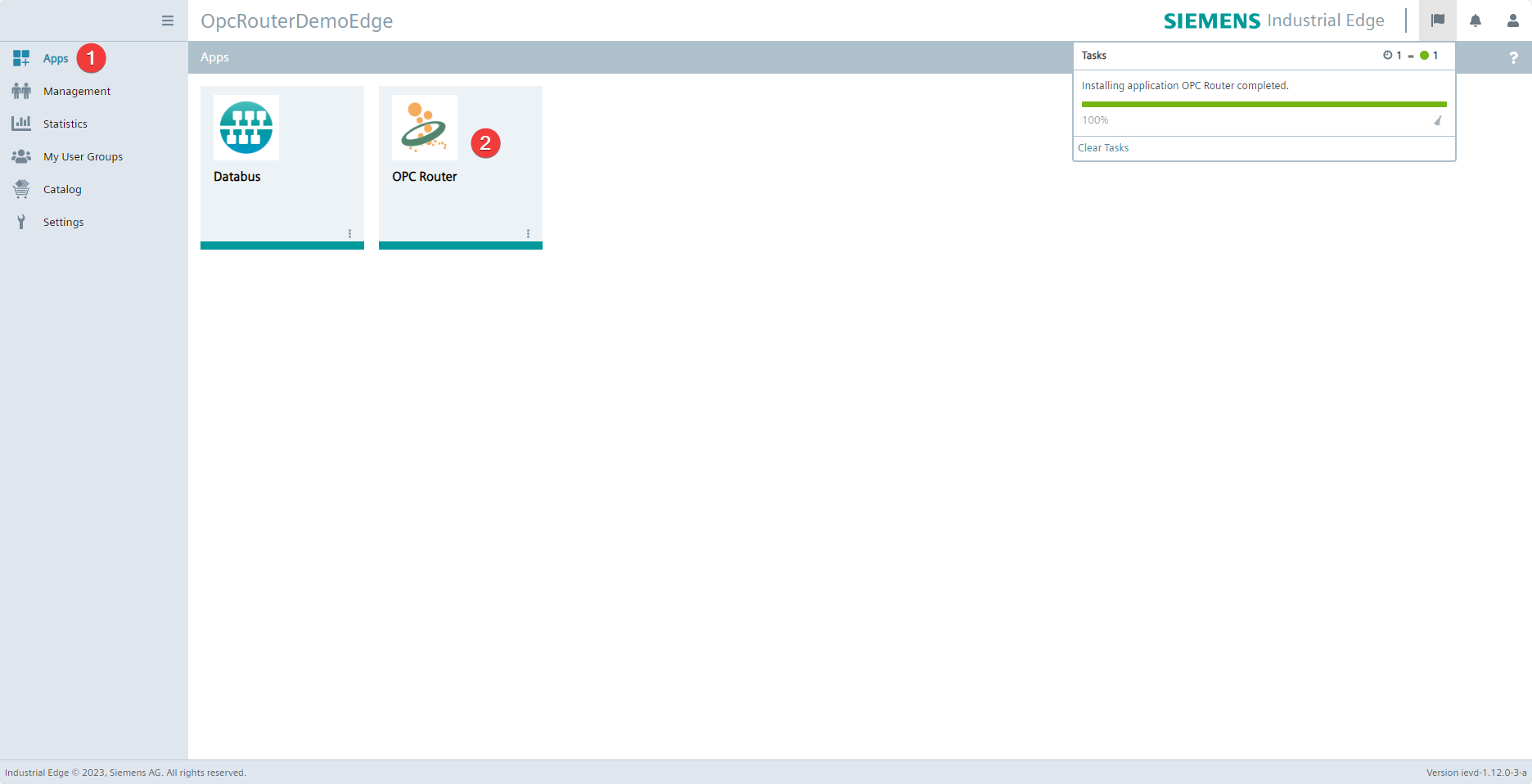Go to Apps in the sidebar
Viewport: 1532px width, 784px height.
click(x=56, y=58)
